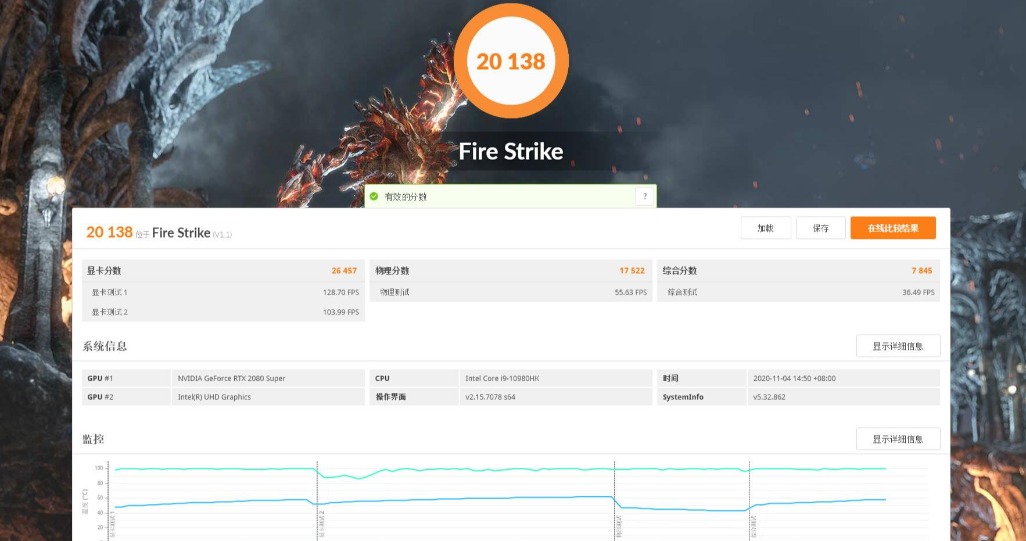This screenshot has width=1026, height=541.
Task: Select the 显卡分数 label
Action: (104, 271)
